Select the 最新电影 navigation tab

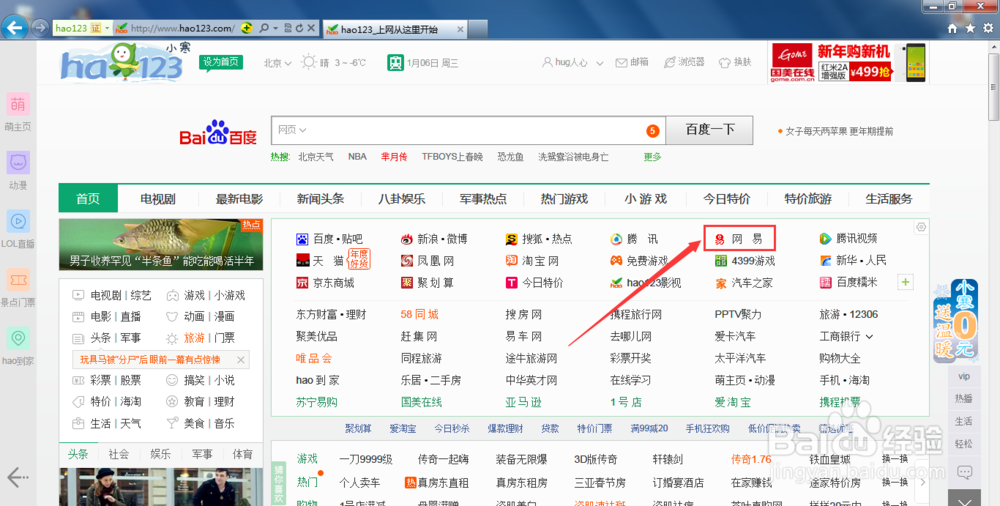239,198
